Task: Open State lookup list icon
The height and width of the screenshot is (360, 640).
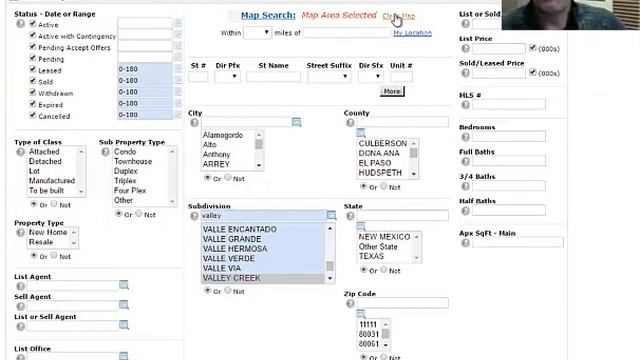Action: pyautogui.click(x=360, y=226)
